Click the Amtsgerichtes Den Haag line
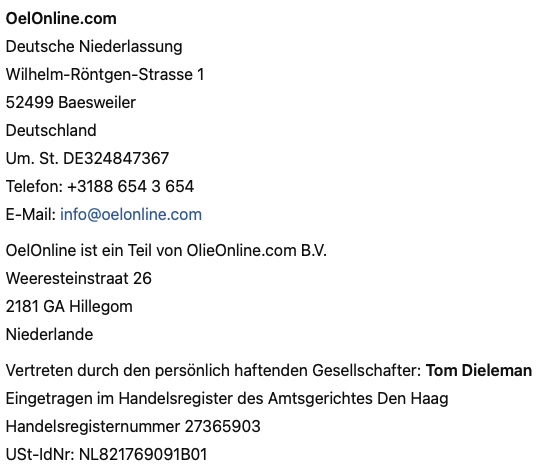This screenshot has width=559, height=471. (x=227, y=399)
